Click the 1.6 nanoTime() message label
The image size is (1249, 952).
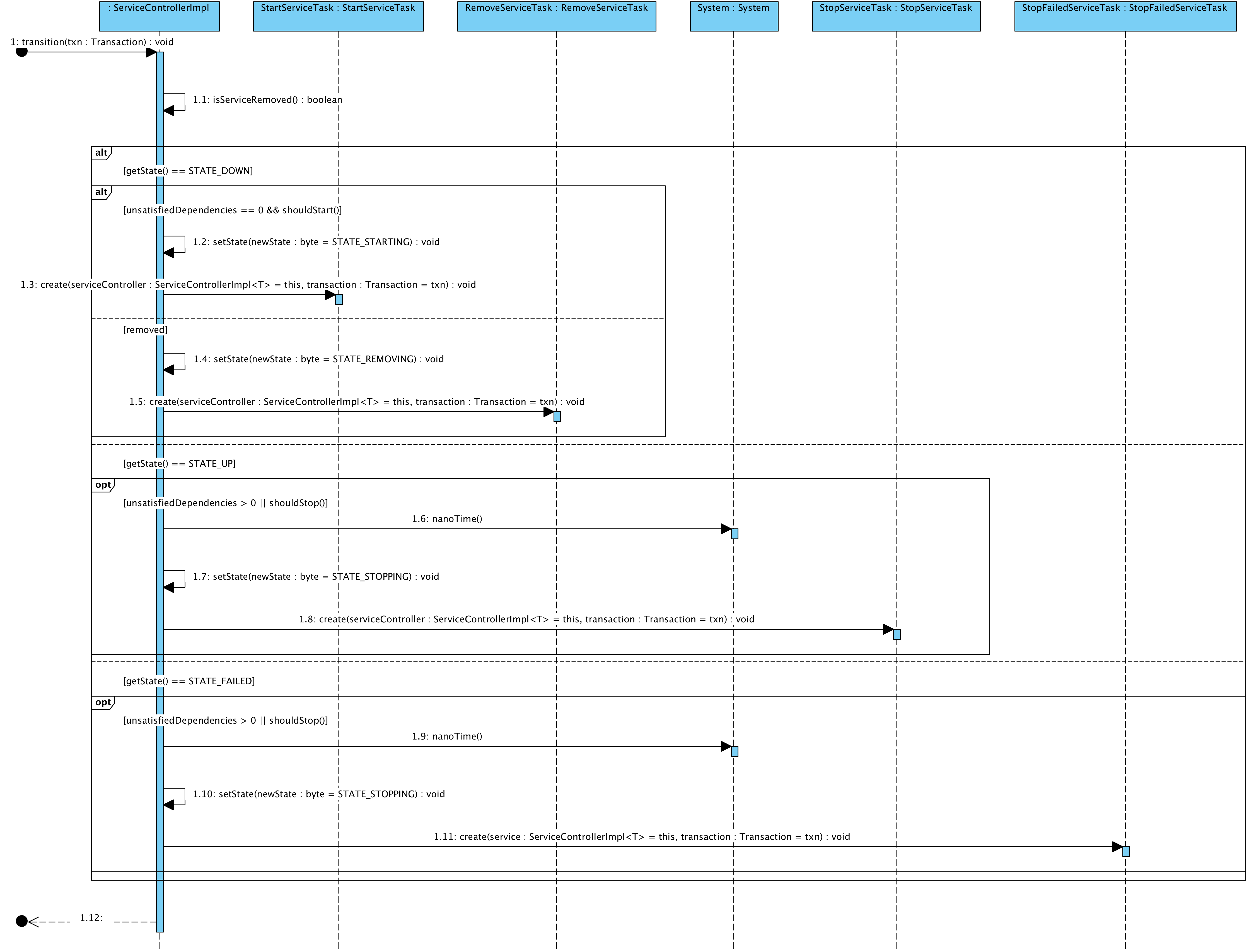446,519
